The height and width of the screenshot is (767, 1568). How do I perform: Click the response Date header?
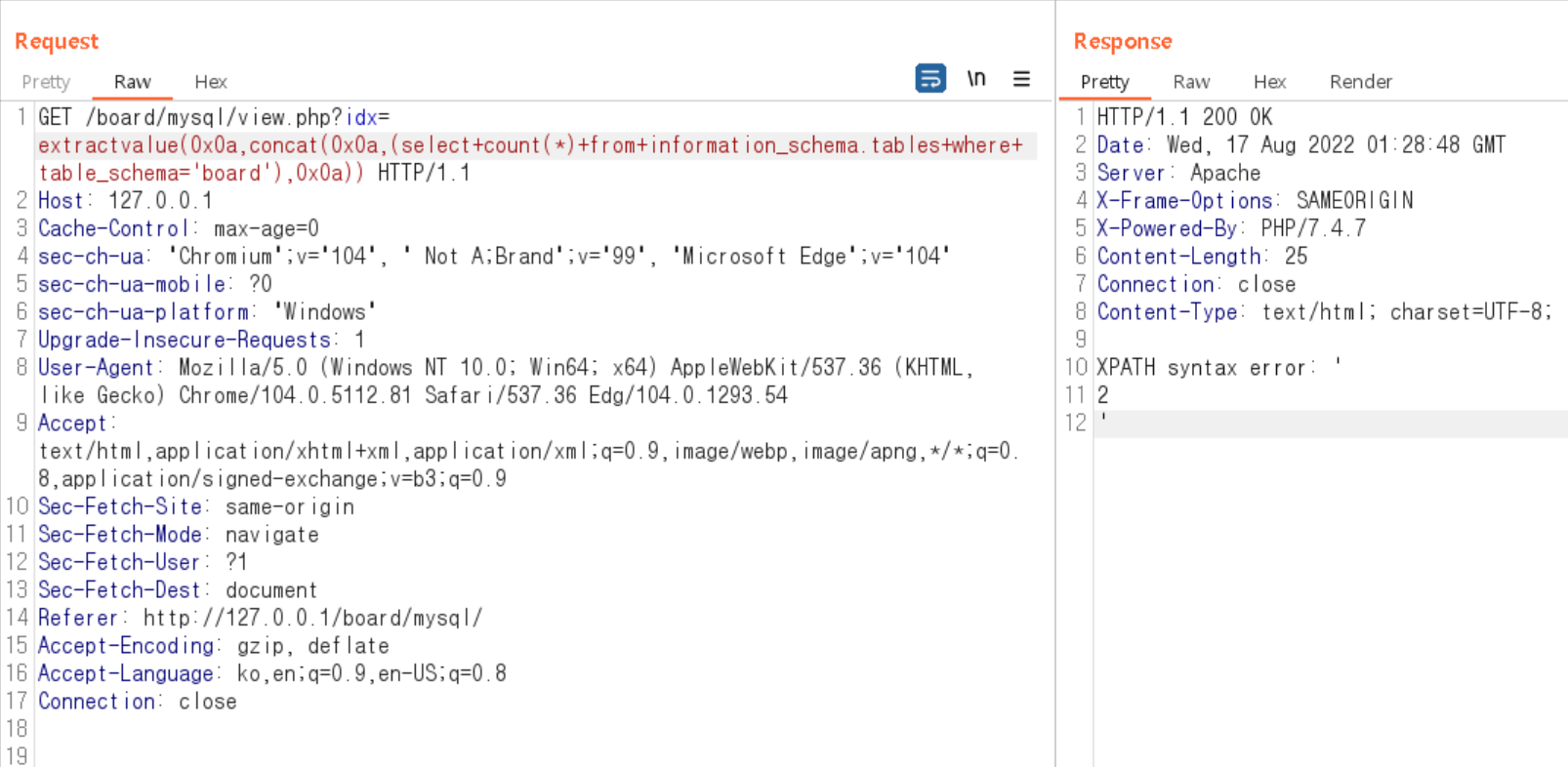1301,145
